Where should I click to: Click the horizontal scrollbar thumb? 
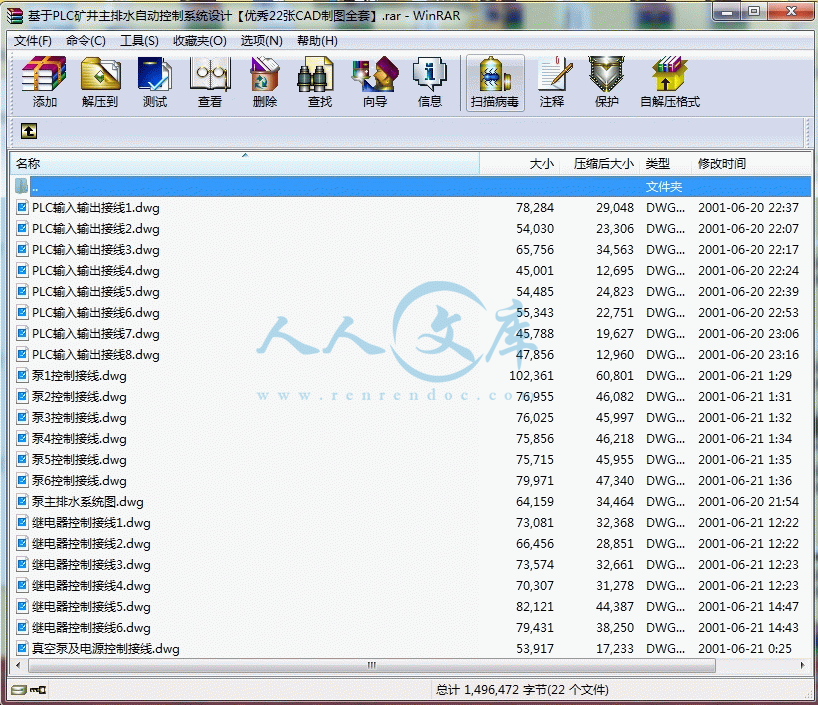tap(371, 665)
